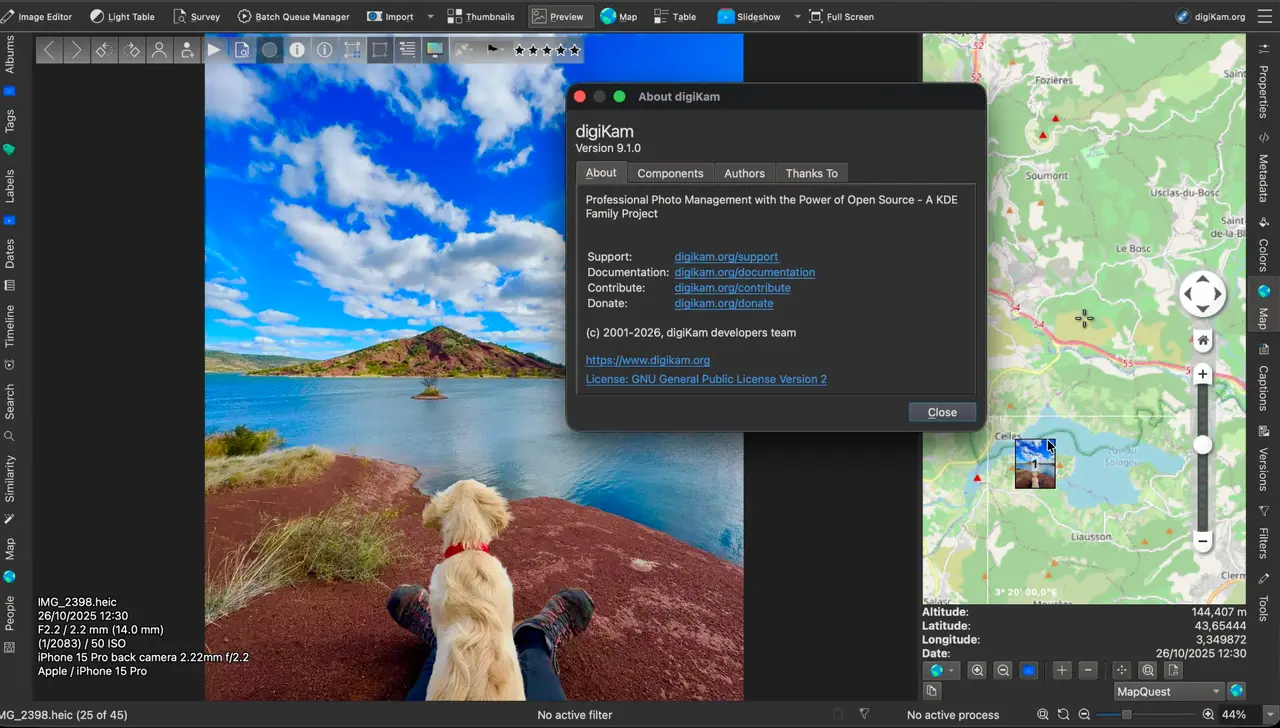Open the Survey tool

[x=196, y=17]
